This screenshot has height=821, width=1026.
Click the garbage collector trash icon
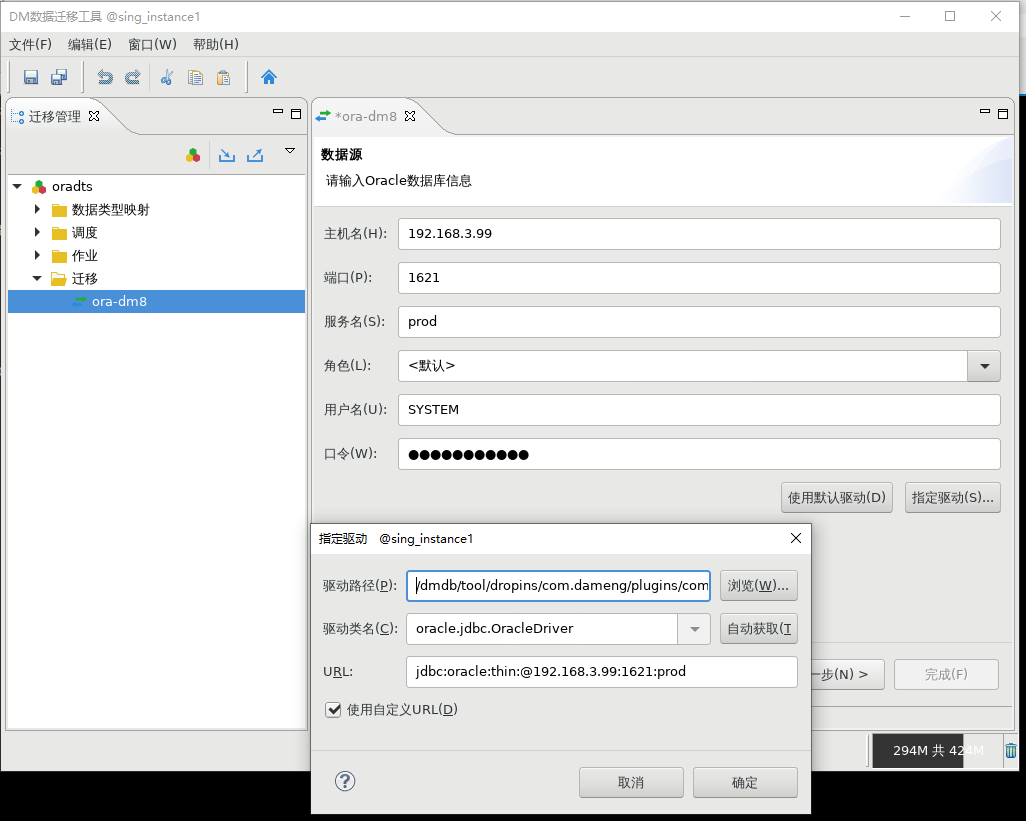[1011, 750]
